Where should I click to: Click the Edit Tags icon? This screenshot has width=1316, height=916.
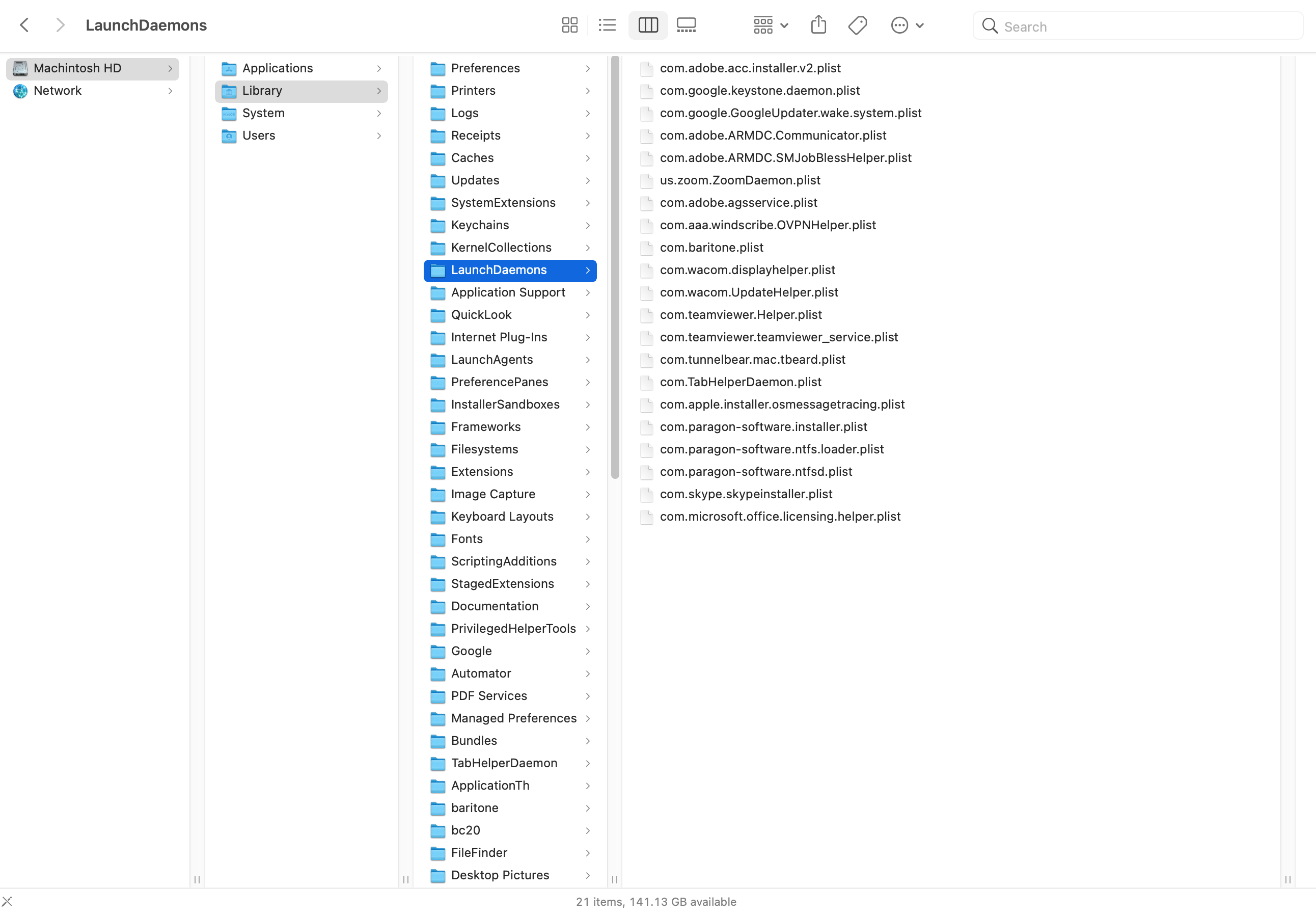858,25
